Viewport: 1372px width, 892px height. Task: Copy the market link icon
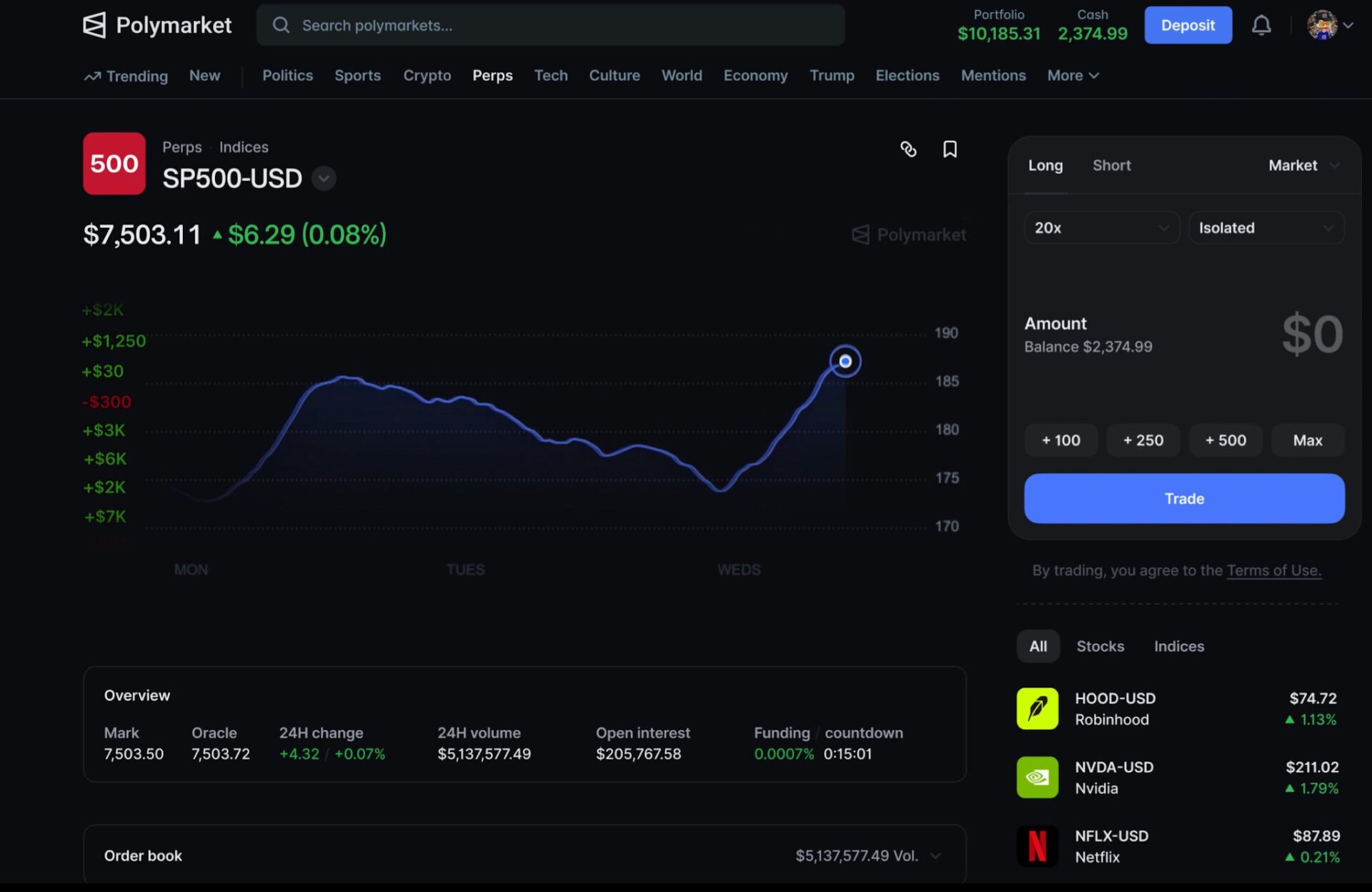[908, 149]
